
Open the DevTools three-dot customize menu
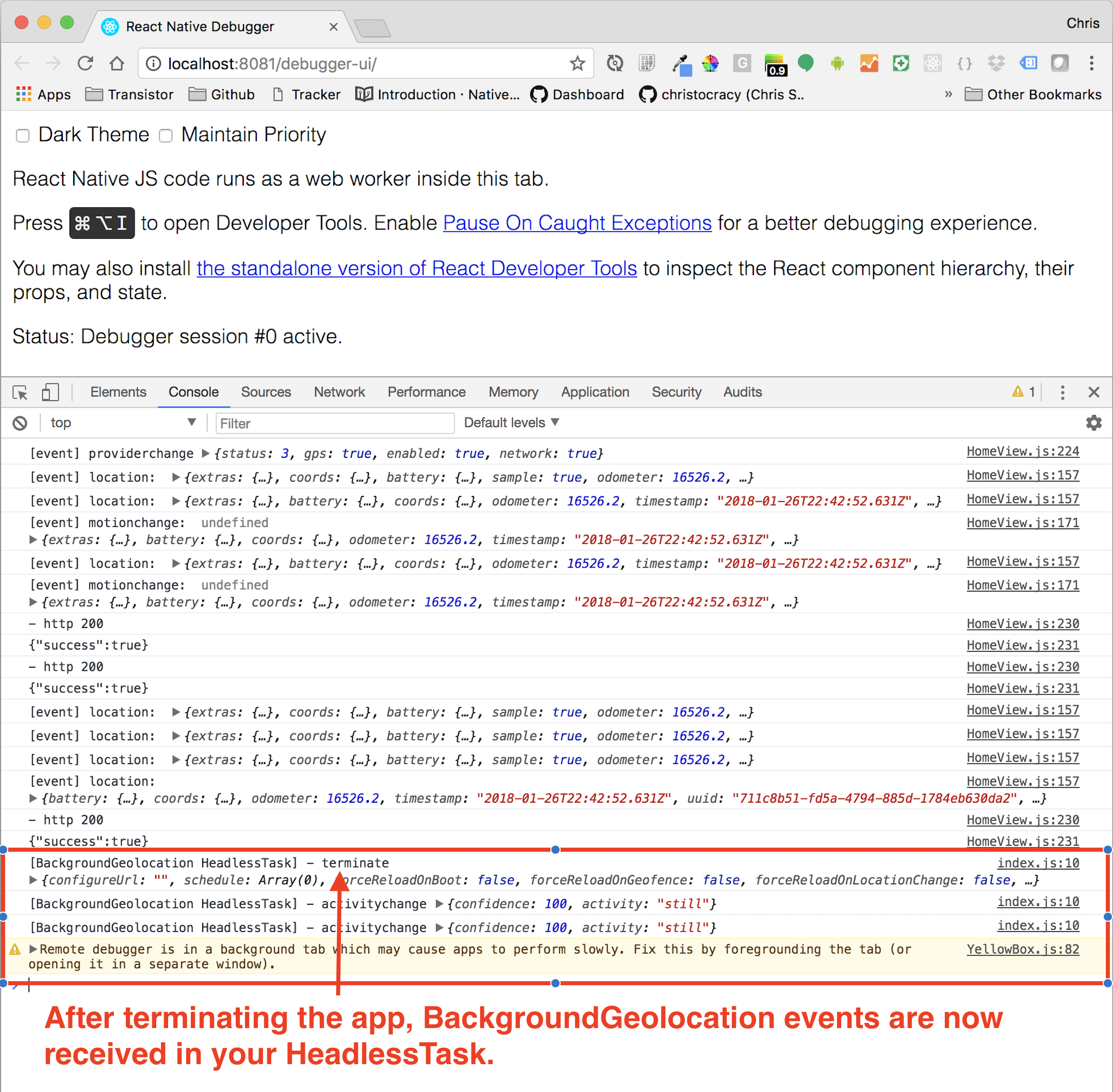[x=1062, y=392]
